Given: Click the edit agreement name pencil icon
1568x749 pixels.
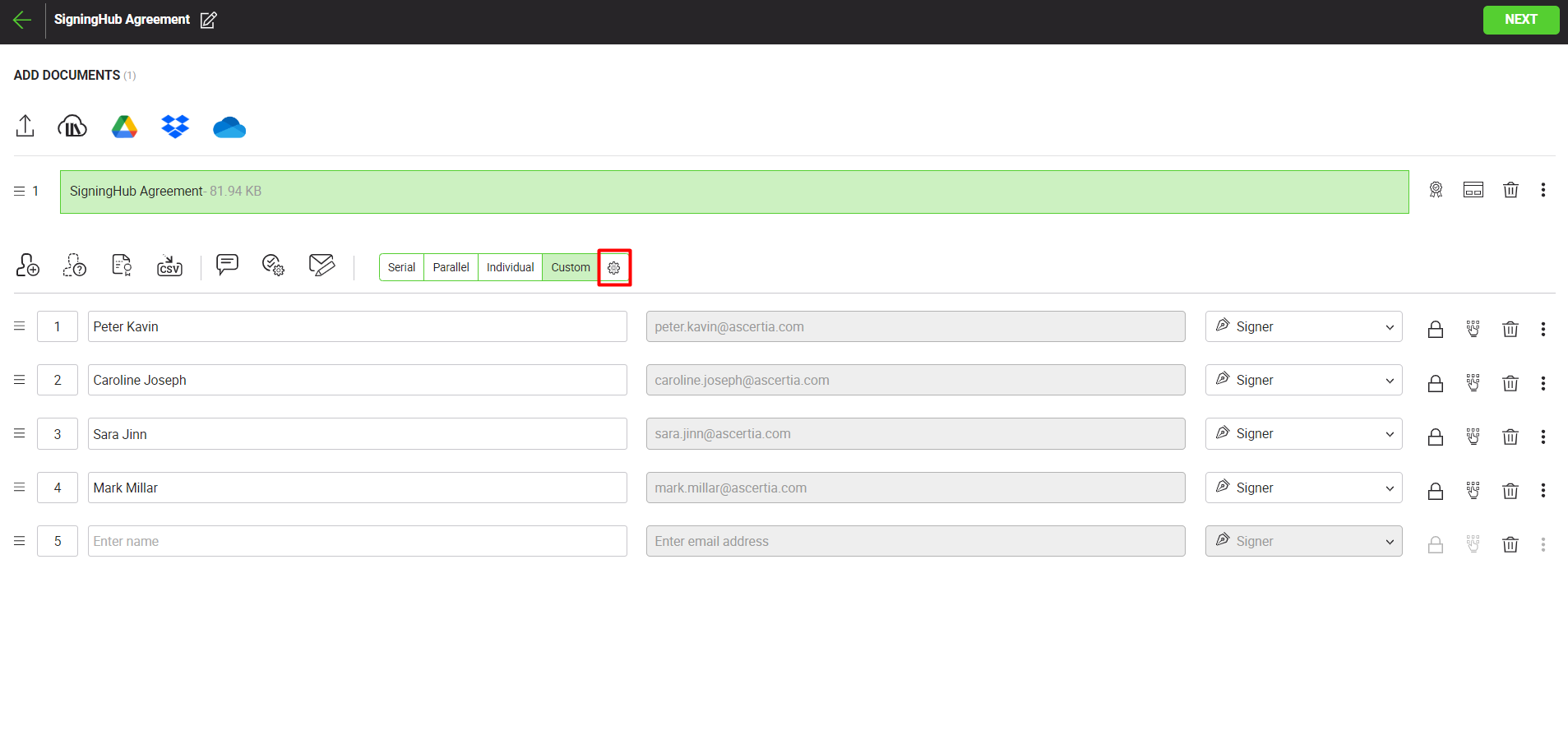Looking at the screenshot, I should click(209, 21).
